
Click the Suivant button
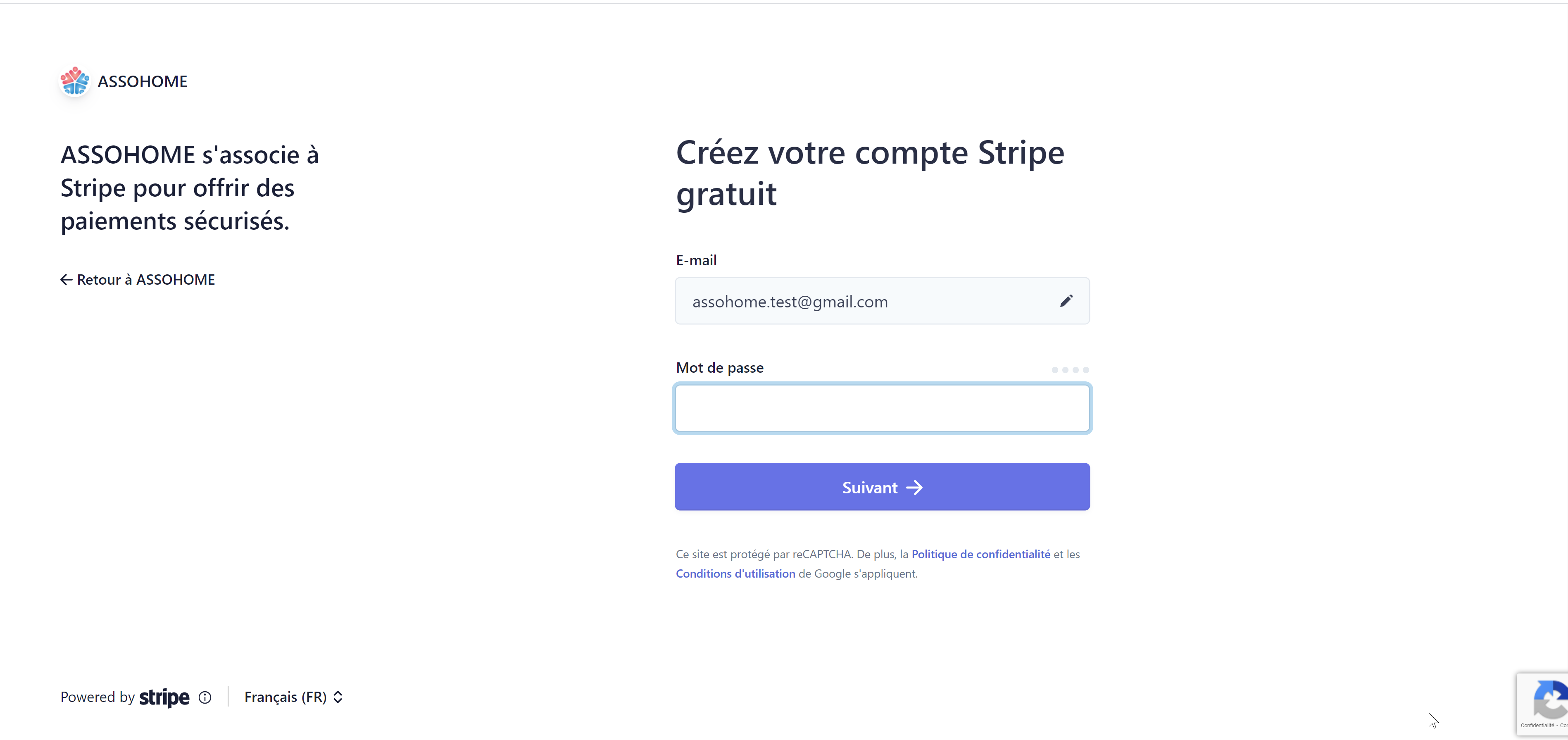tap(882, 487)
